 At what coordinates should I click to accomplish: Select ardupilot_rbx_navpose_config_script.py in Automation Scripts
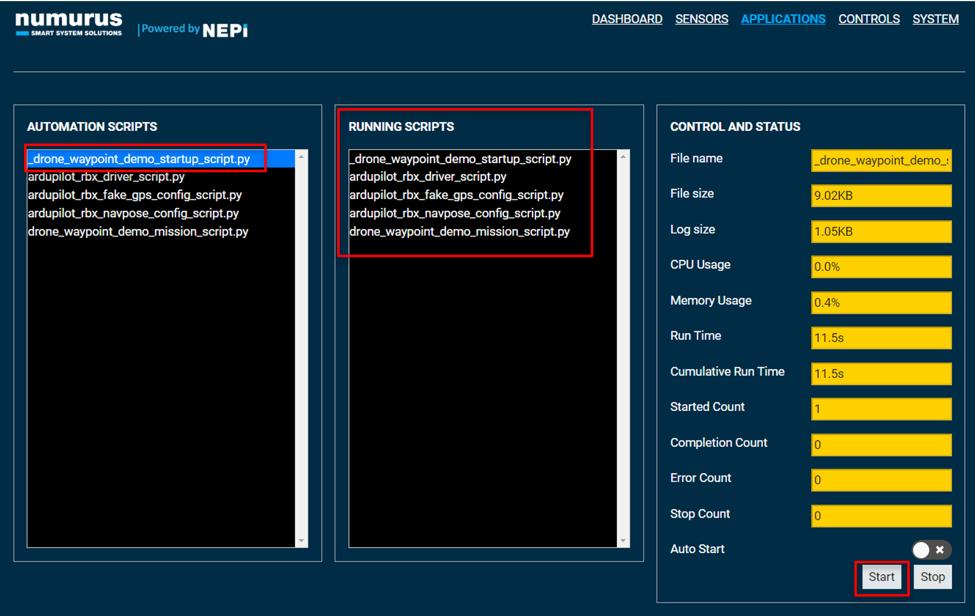click(x=127, y=212)
